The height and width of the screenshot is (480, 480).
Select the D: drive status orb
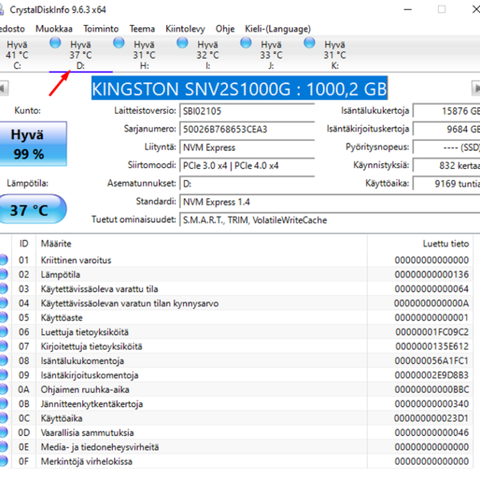[x=55, y=43]
